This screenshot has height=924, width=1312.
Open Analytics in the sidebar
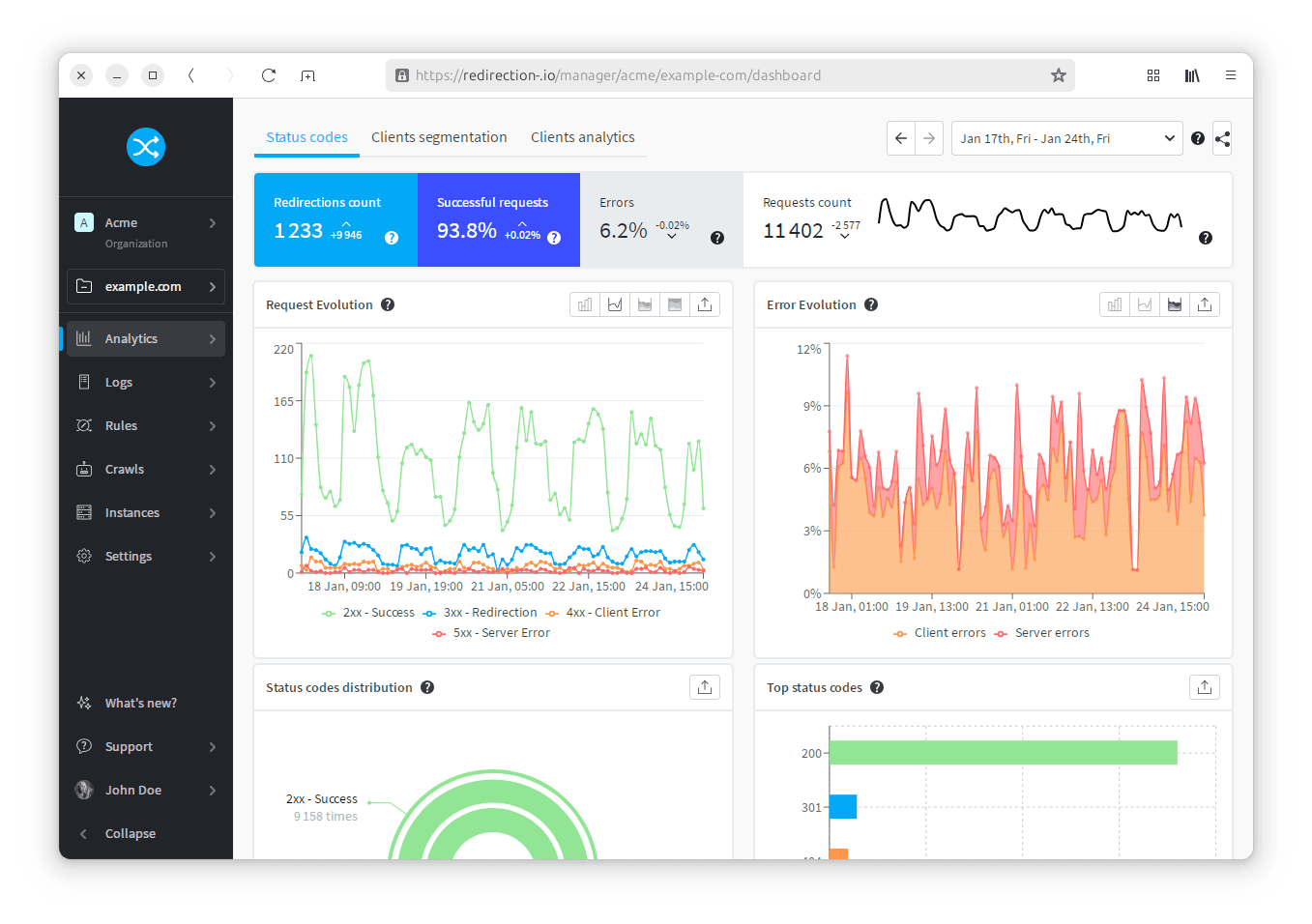146,338
